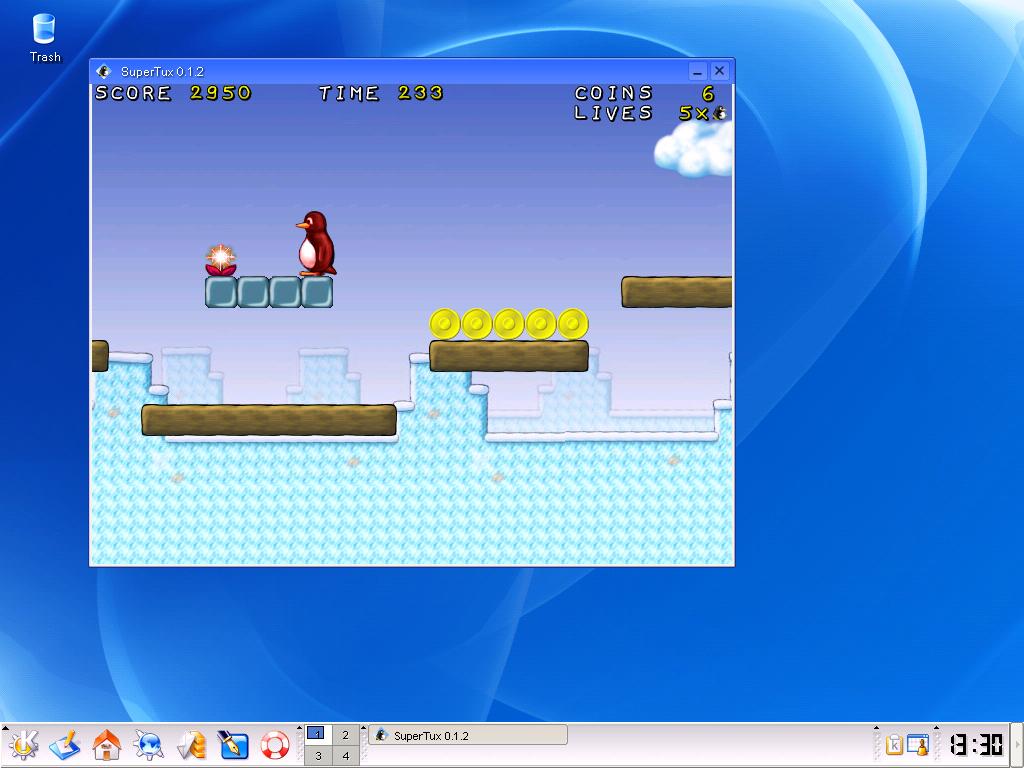The height and width of the screenshot is (768, 1024).
Task: Click the panel clock showing 13:30
Action: 976,745
